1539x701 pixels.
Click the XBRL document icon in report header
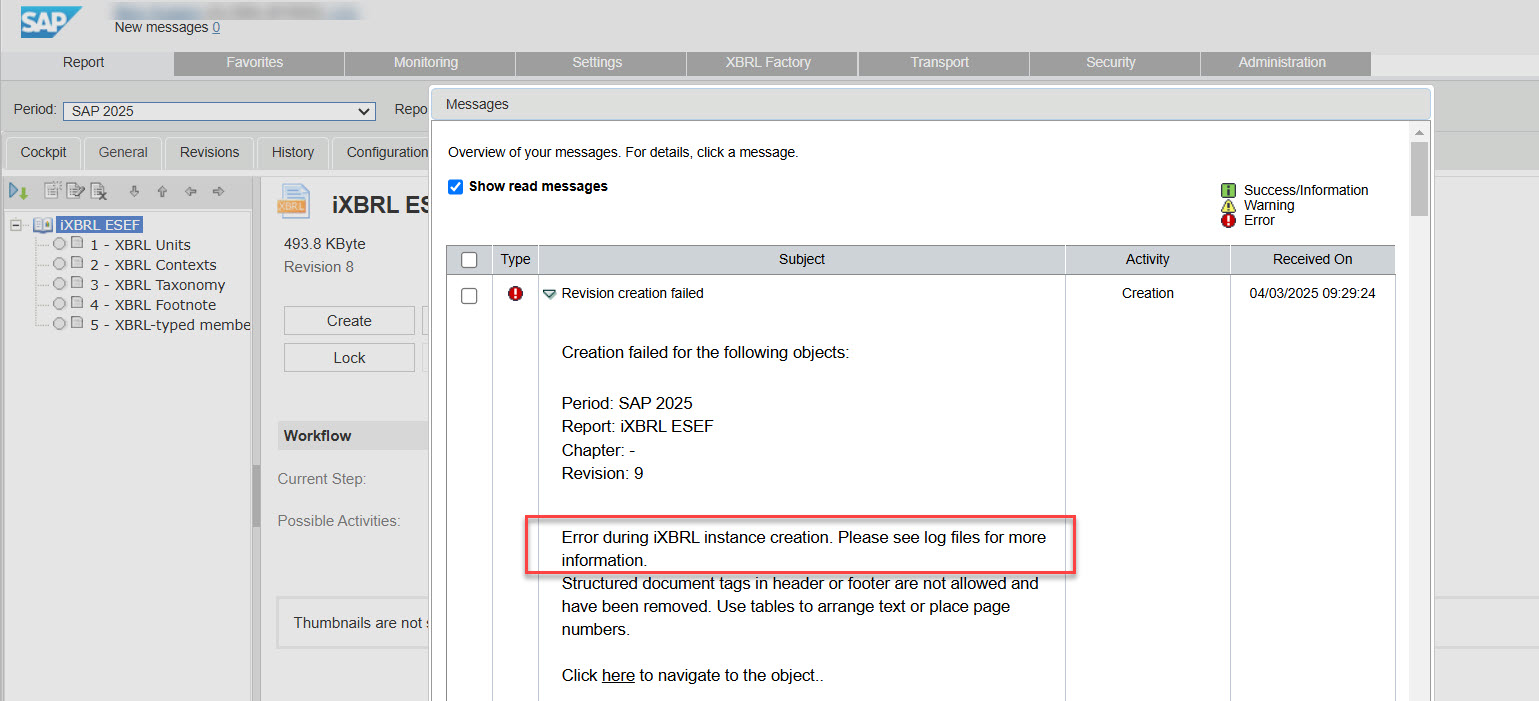[293, 200]
